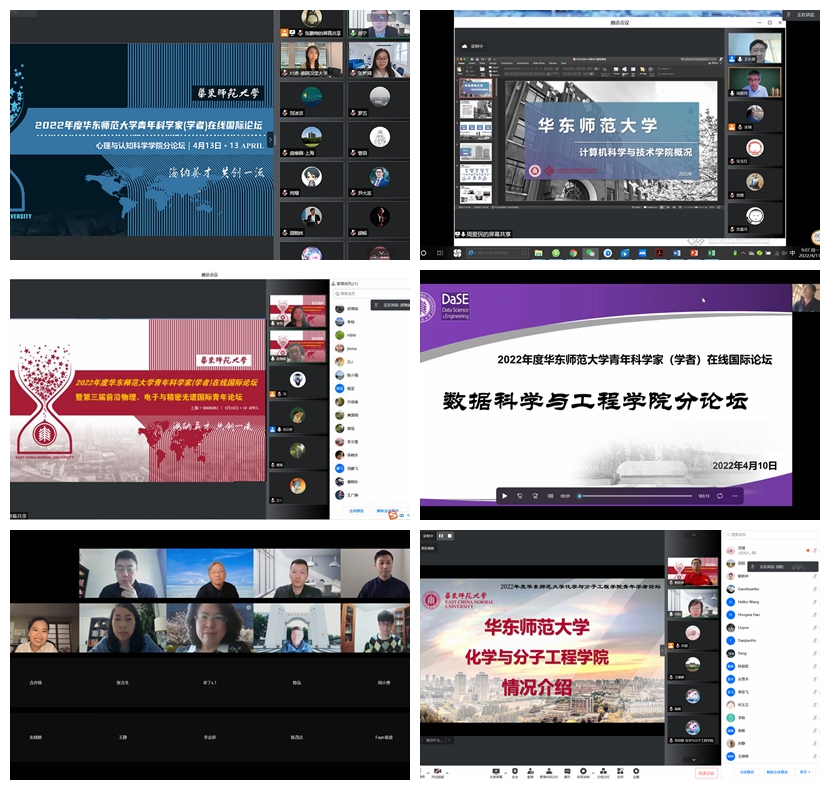Viewport: 830px width, 790px height.
Task: Open 分组讨论 breakout rooms in chemistry meeting toolbar
Action: click(x=603, y=773)
